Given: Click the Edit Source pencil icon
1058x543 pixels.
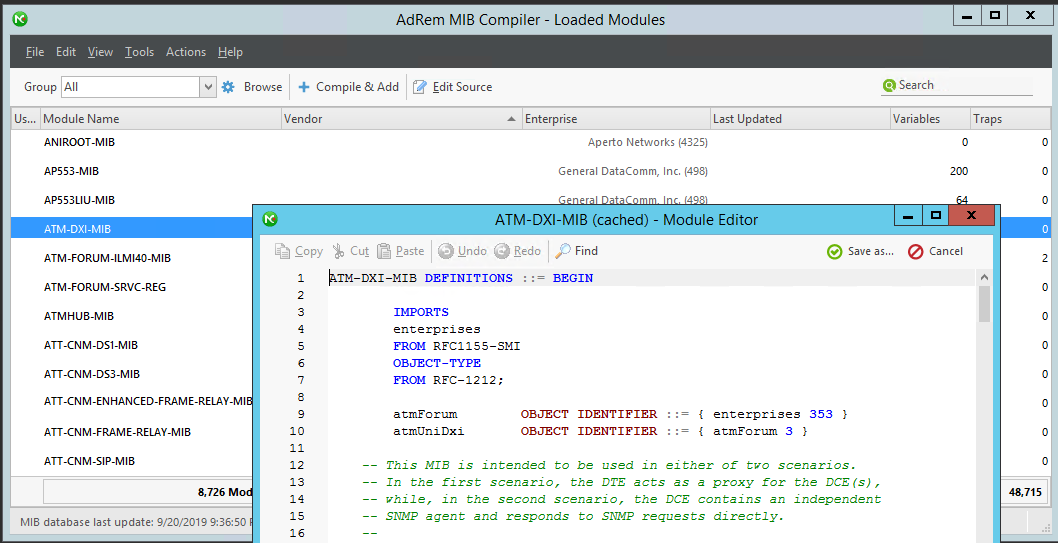Looking at the screenshot, I should point(420,87).
